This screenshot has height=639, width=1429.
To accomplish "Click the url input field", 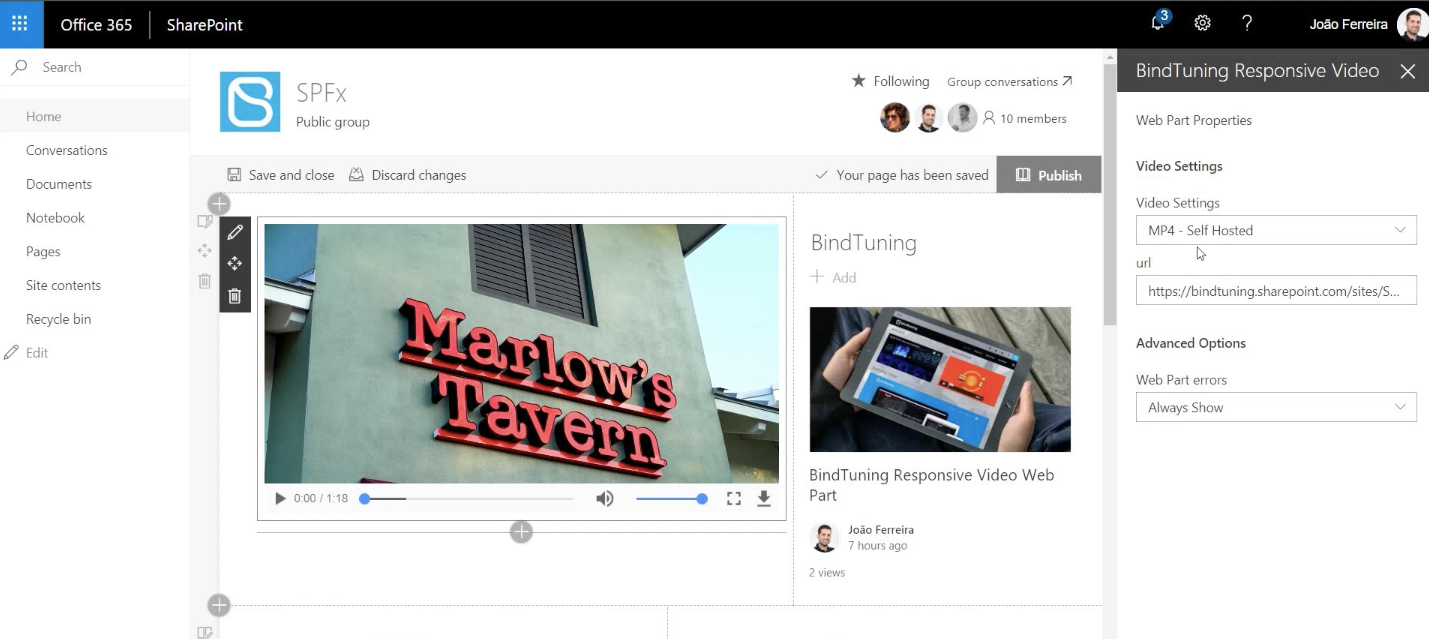I will coord(1276,290).
